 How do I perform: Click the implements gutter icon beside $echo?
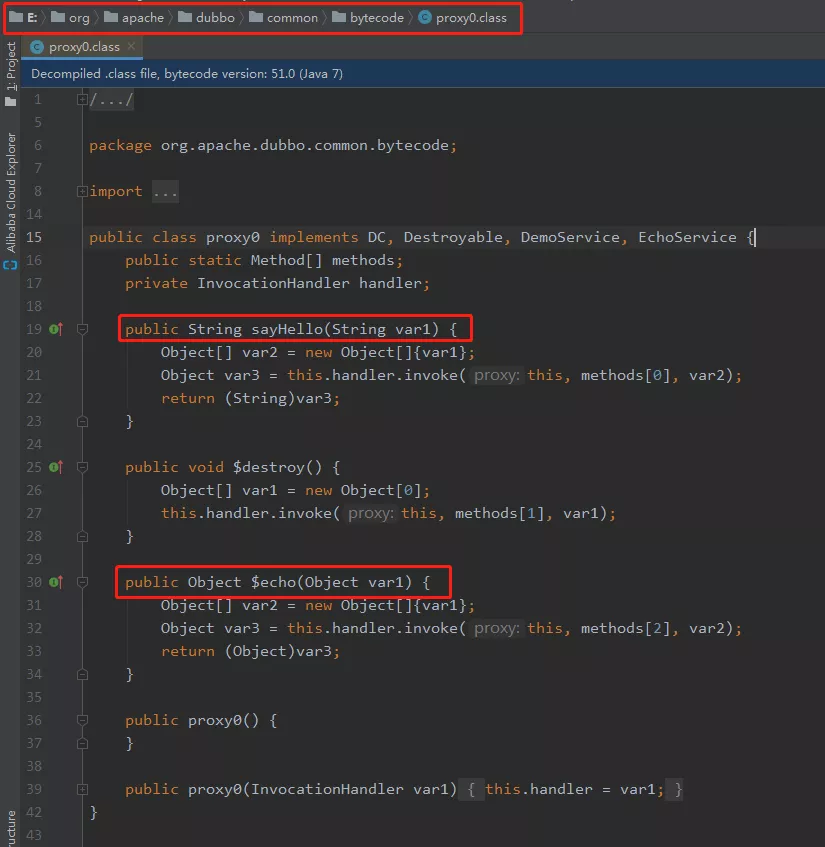[56, 582]
